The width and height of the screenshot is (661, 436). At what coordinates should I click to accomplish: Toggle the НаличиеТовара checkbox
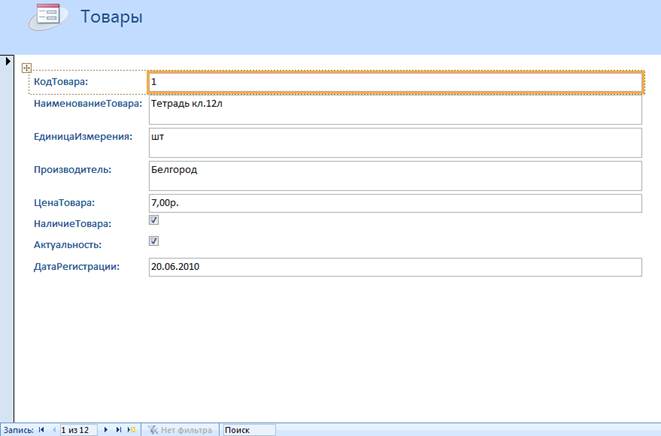tap(154, 220)
